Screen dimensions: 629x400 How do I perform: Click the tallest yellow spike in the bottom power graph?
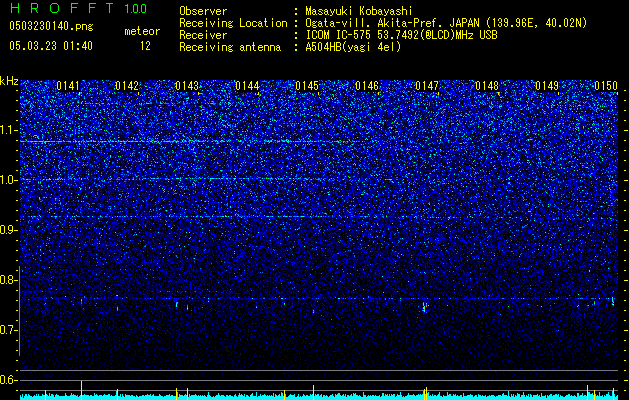click(81, 390)
